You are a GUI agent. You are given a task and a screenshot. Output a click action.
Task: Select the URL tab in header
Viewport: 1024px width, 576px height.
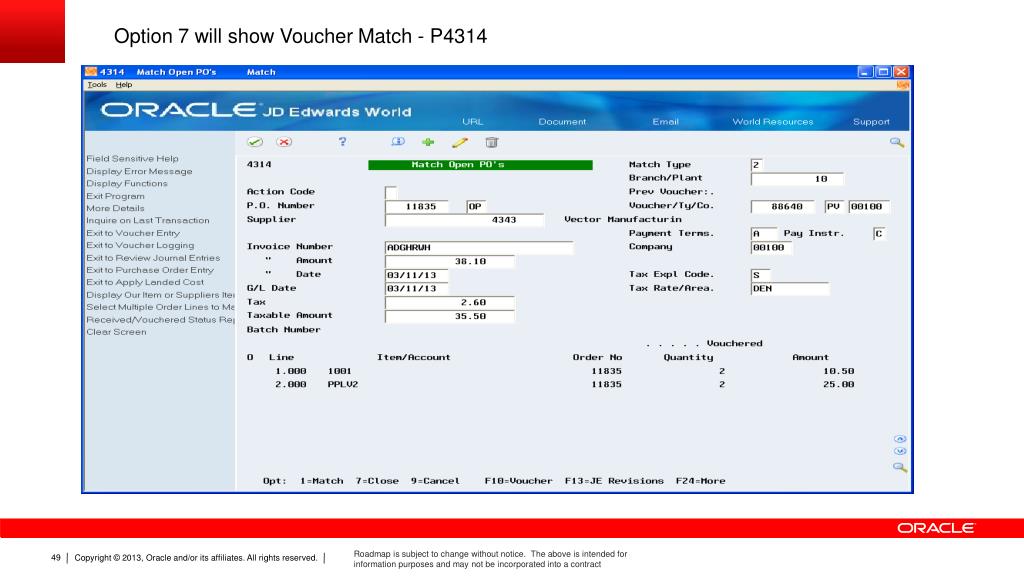[x=472, y=121]
